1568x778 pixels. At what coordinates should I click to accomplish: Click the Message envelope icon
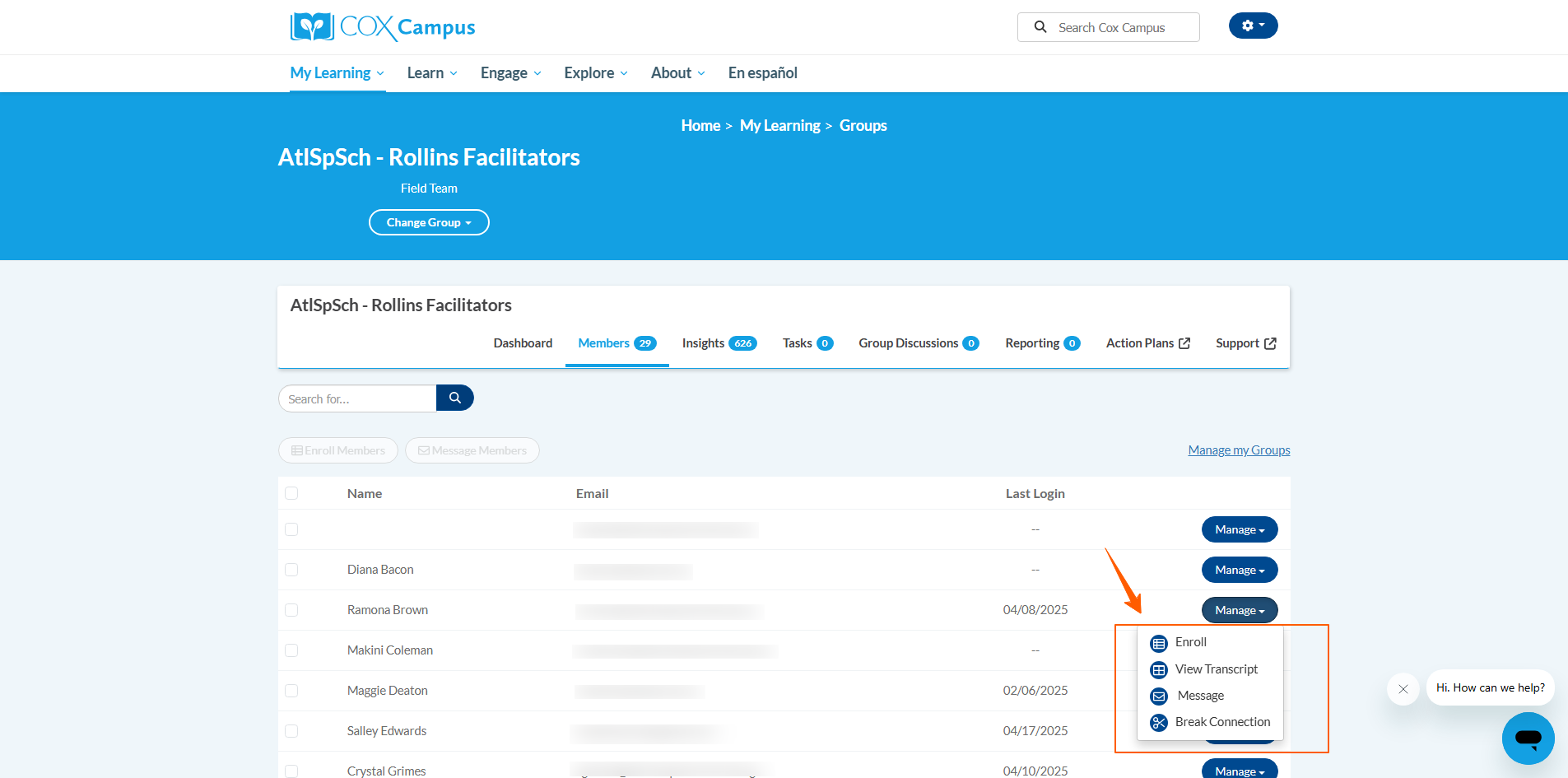click(x=1159, y=696)
